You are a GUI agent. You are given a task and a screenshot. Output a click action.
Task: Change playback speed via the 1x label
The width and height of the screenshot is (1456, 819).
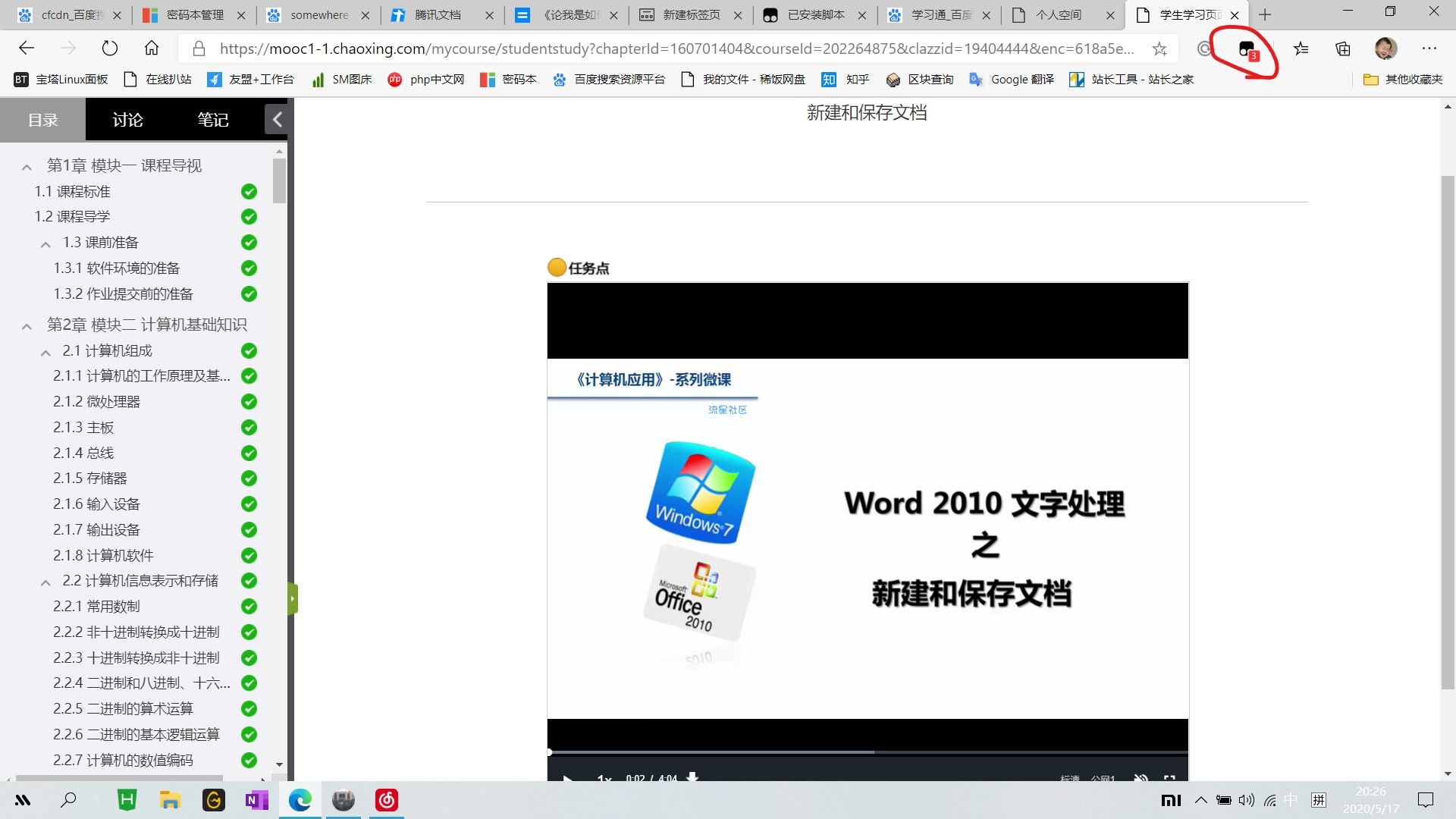click(604, 779)
